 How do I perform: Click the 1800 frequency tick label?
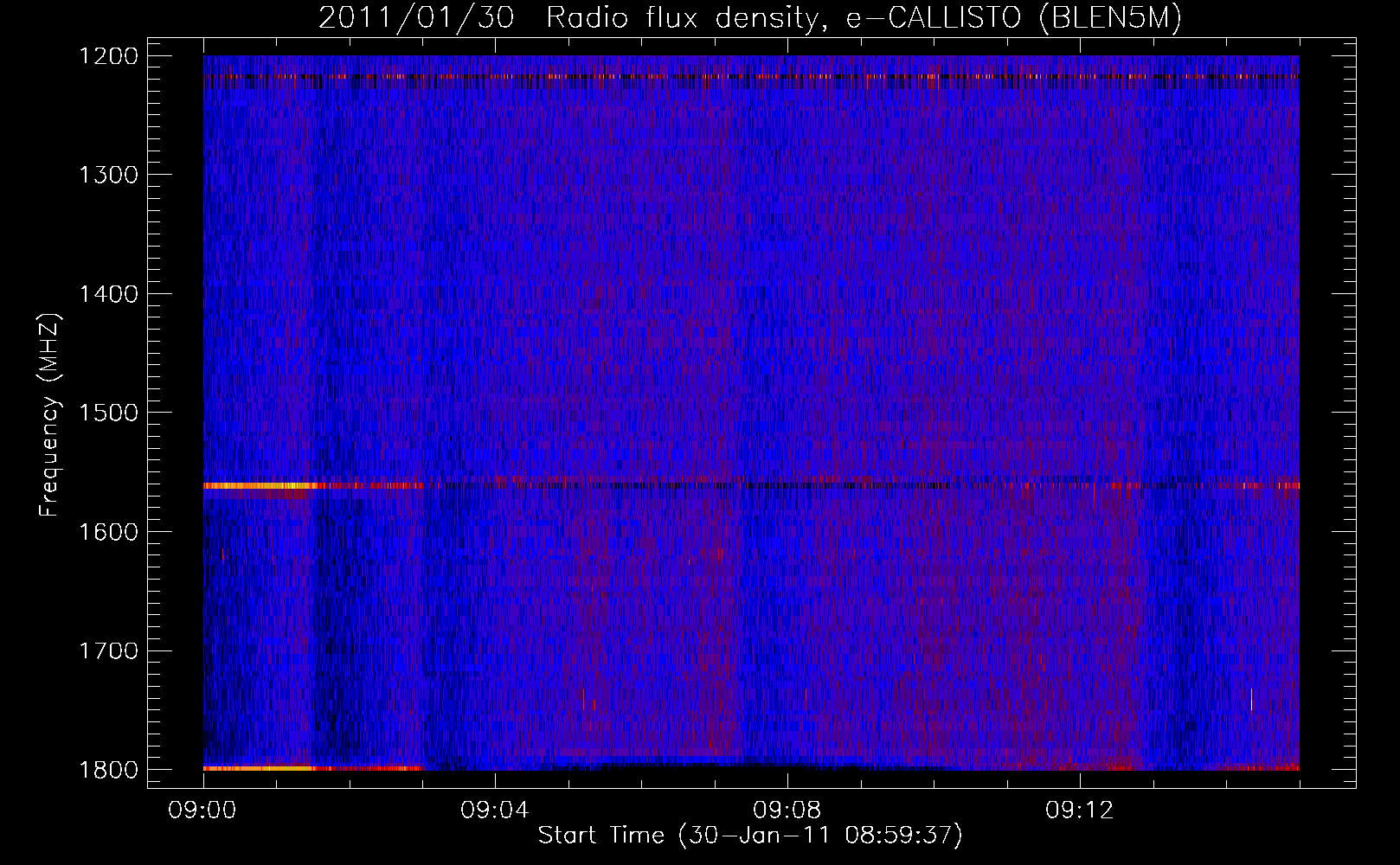[108, 770]
